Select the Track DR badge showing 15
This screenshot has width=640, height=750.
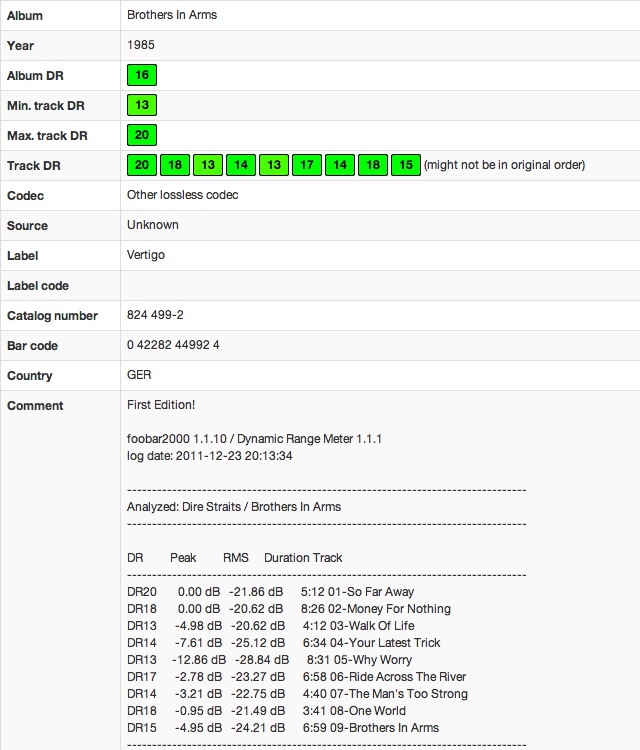[406, 165]
